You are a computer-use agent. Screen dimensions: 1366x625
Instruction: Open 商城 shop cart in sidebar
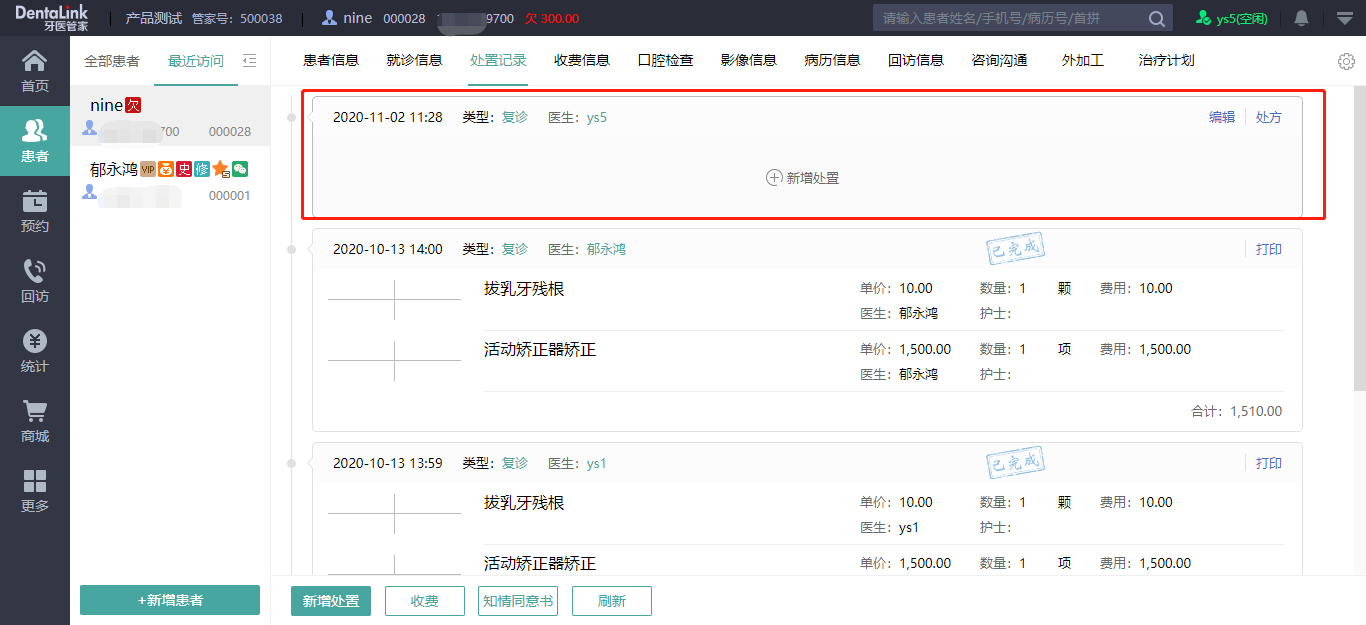point(35,421)
